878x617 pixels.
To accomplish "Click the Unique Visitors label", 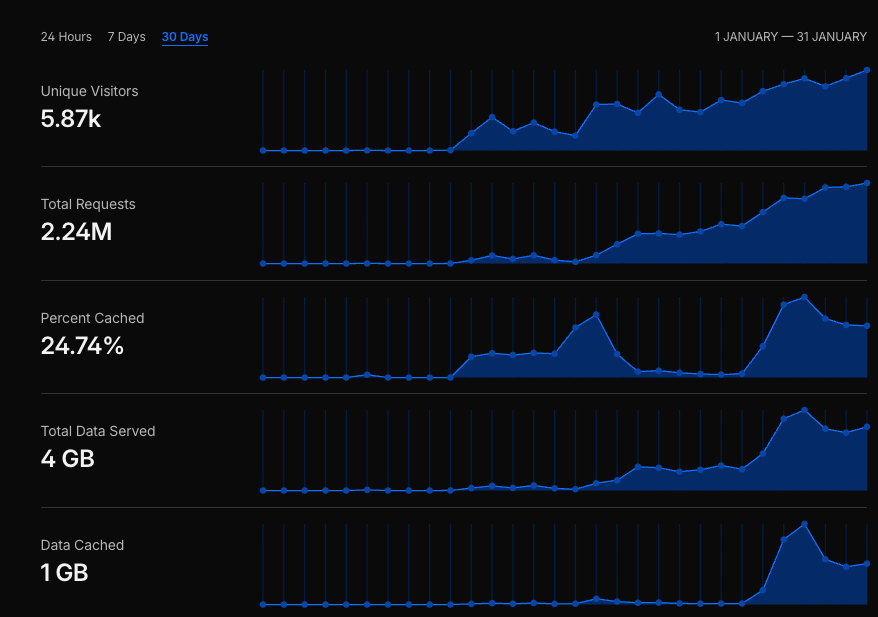I will click(89, 91).
